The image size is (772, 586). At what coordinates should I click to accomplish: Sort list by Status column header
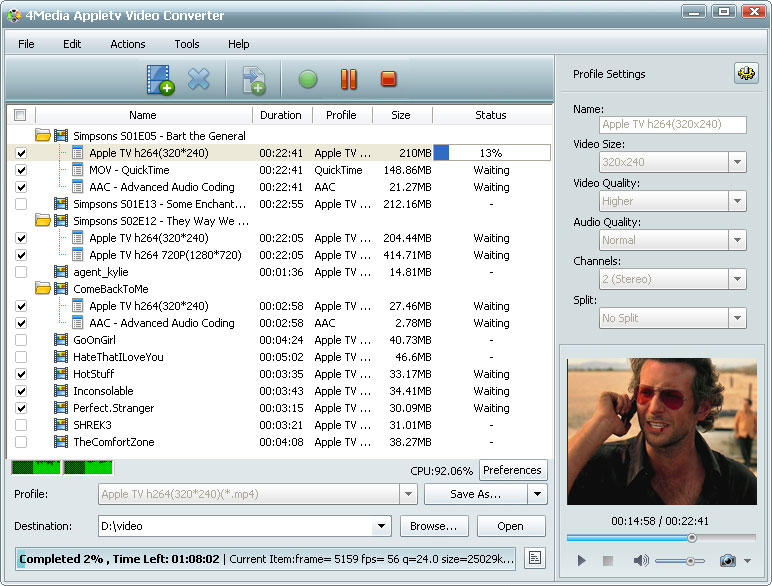(491, 115)
